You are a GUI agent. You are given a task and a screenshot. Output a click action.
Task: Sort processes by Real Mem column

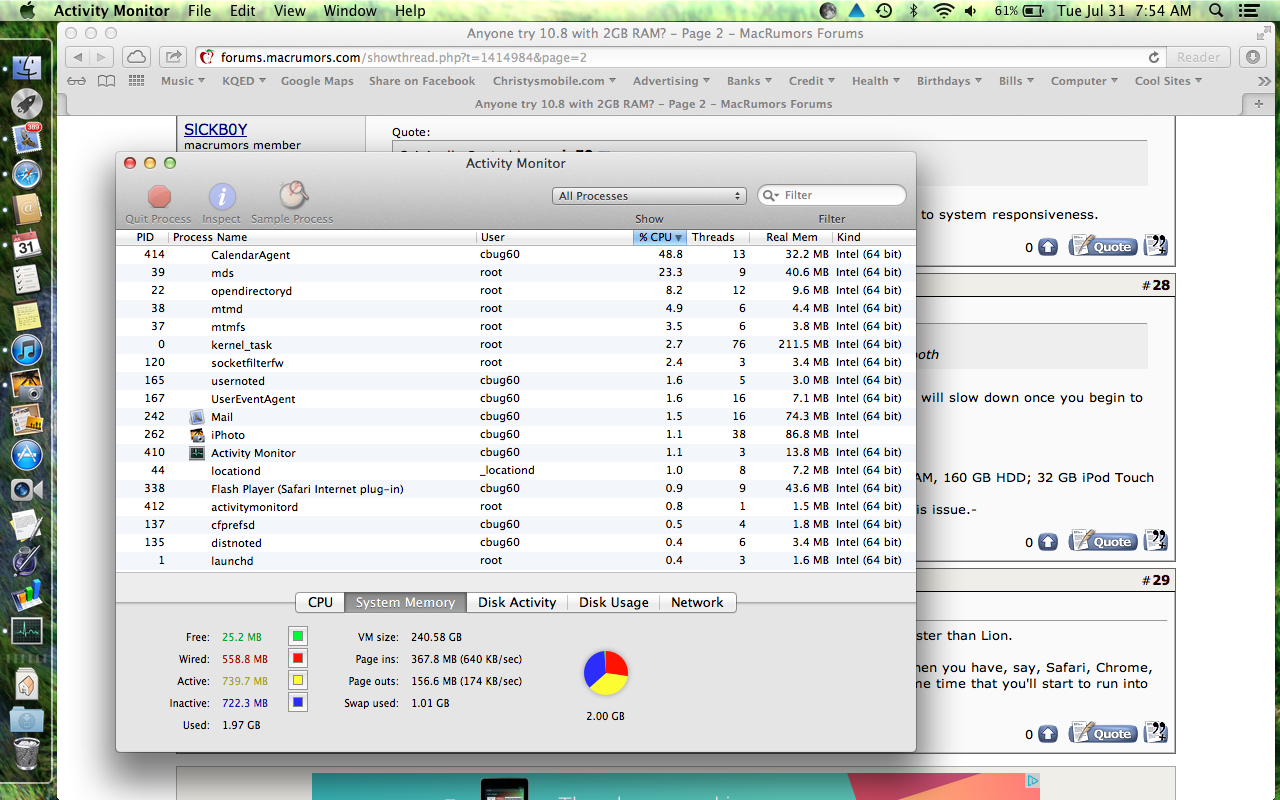792,237
